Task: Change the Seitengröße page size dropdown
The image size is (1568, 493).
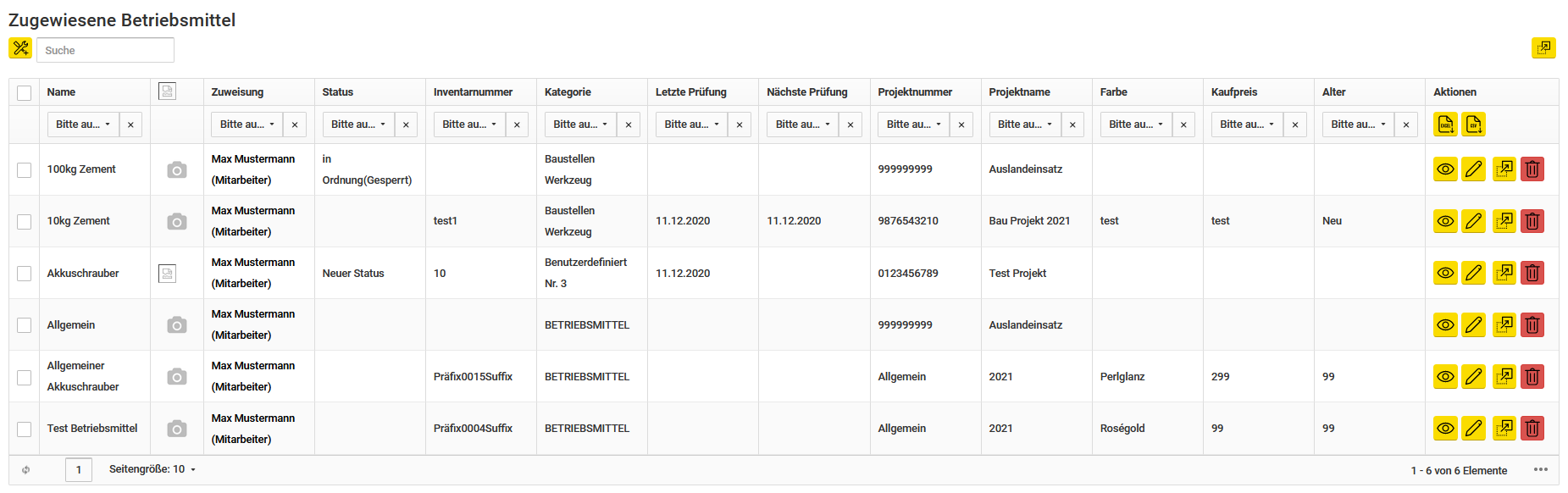Action: (x=152, y=469)
